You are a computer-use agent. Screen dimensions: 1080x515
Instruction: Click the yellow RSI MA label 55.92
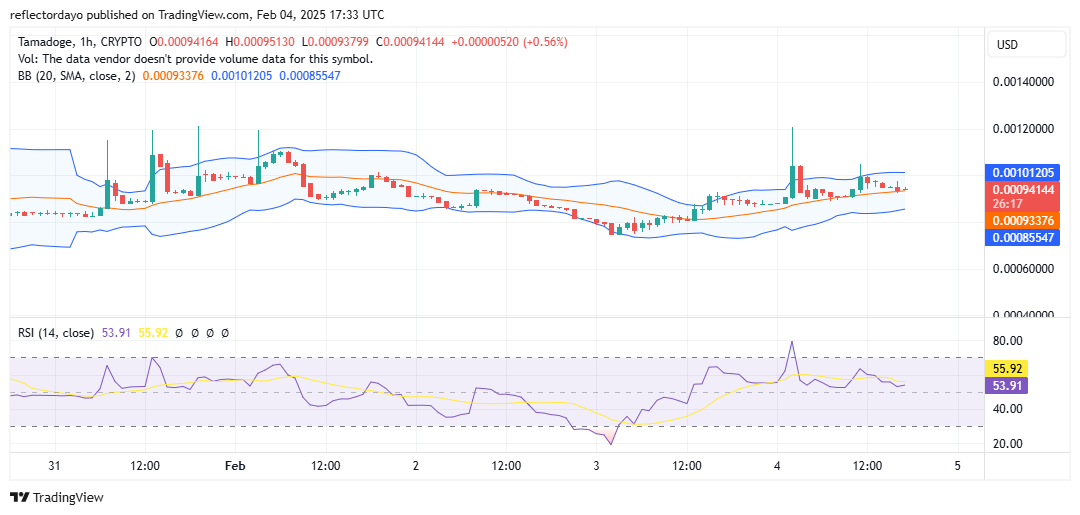pyautogui.click(x=1007, y=368)
